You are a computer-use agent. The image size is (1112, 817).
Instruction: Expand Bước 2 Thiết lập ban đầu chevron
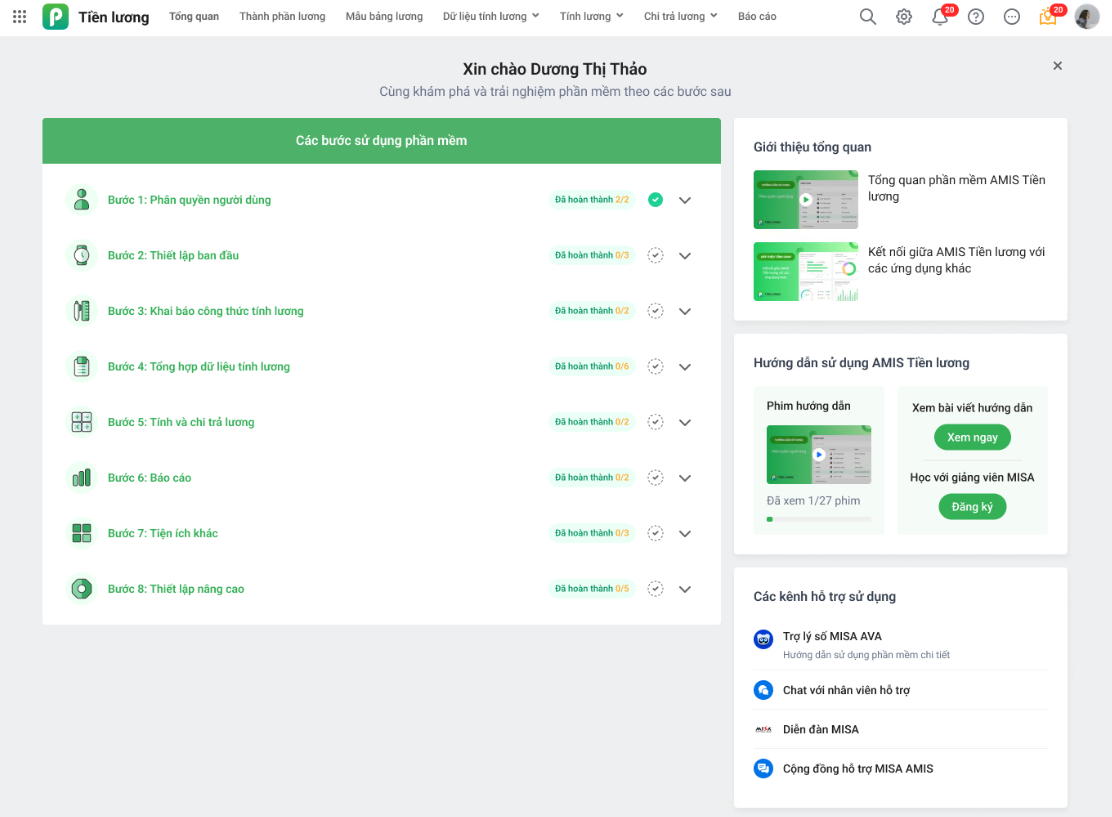point(684,256)
